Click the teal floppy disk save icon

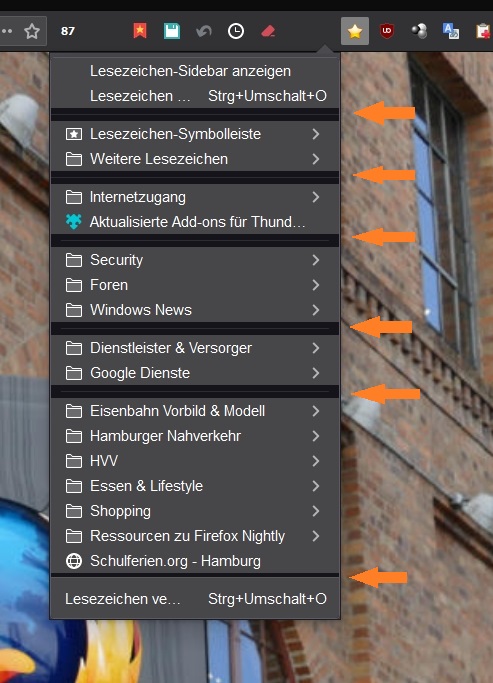tap(172, 31)
